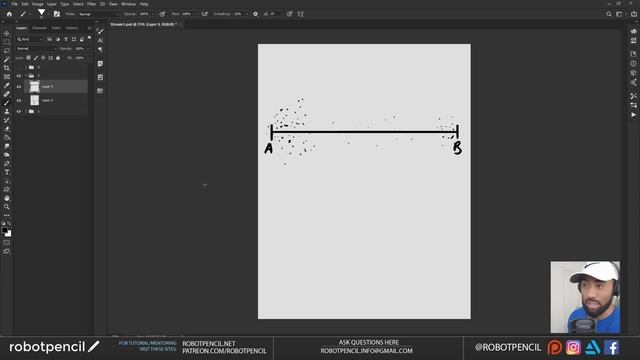Select the Crop tool
Viewport: 640px width, 360px height.
point(7,68)
